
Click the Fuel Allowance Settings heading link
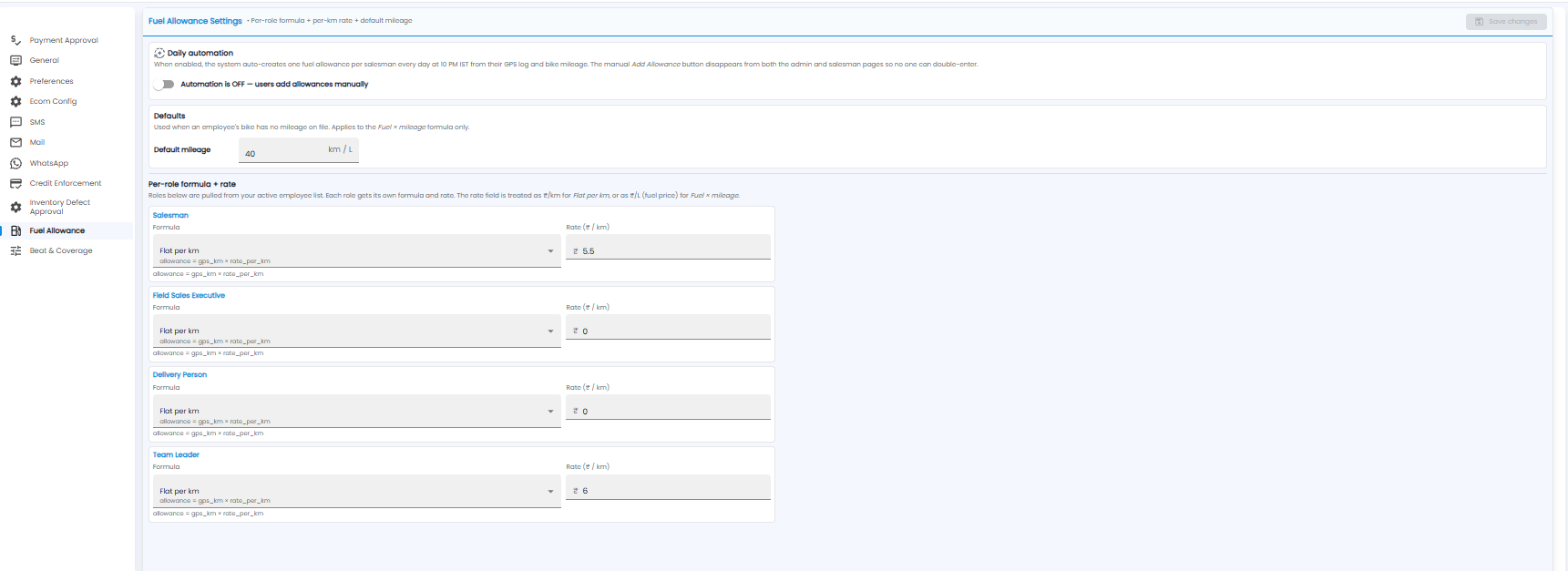click(196, 21)
